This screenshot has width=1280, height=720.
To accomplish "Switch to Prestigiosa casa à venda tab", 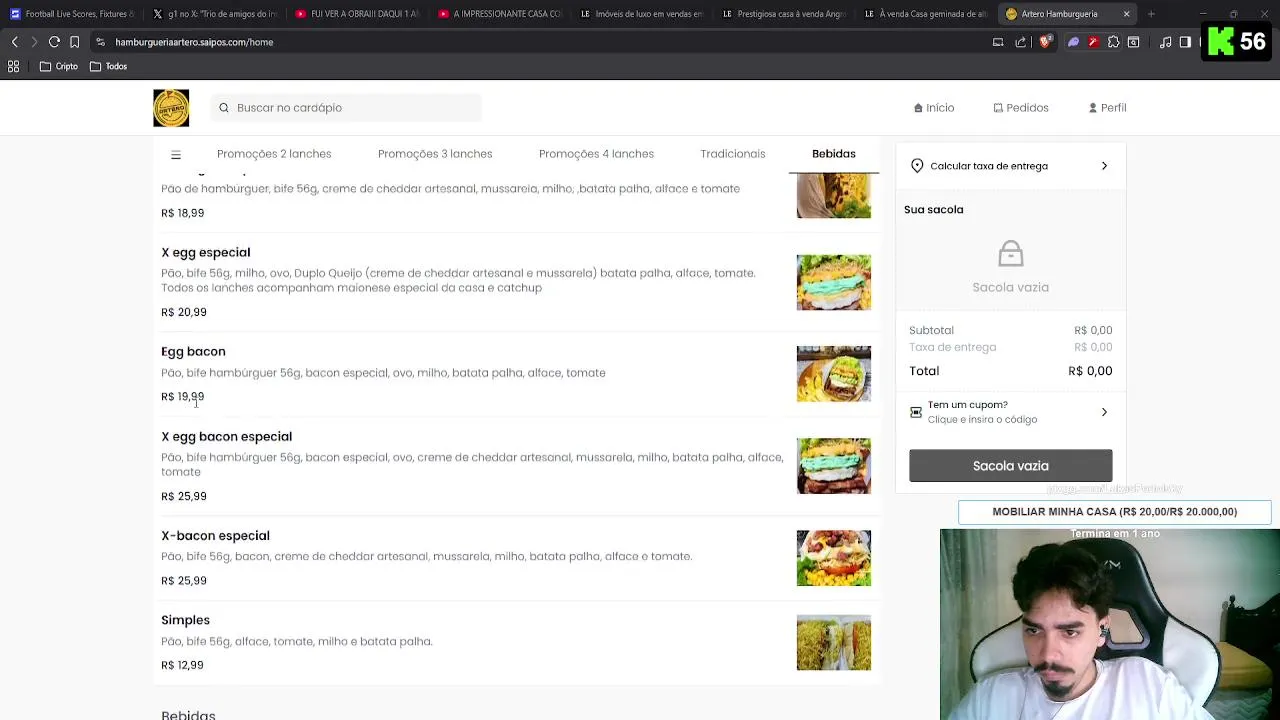I will pos(783,14).
